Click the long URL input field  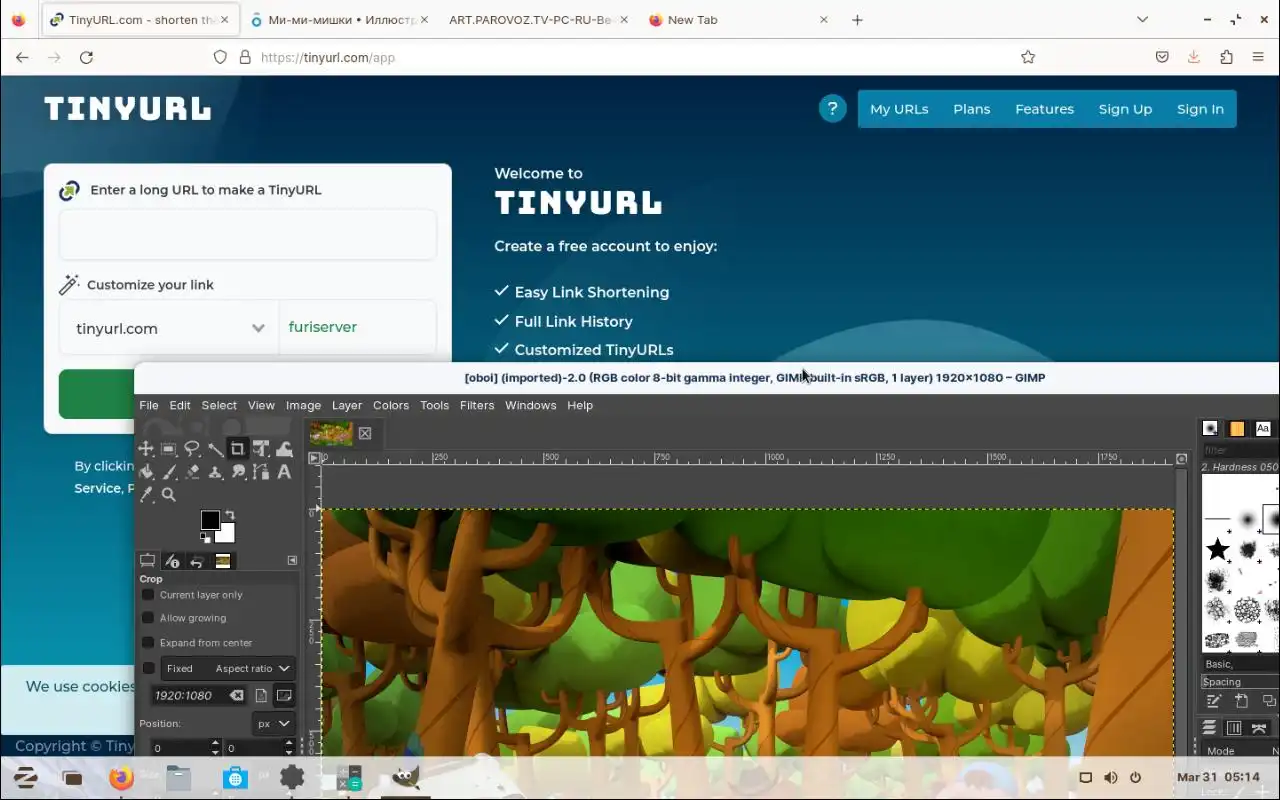coord(248,235)
